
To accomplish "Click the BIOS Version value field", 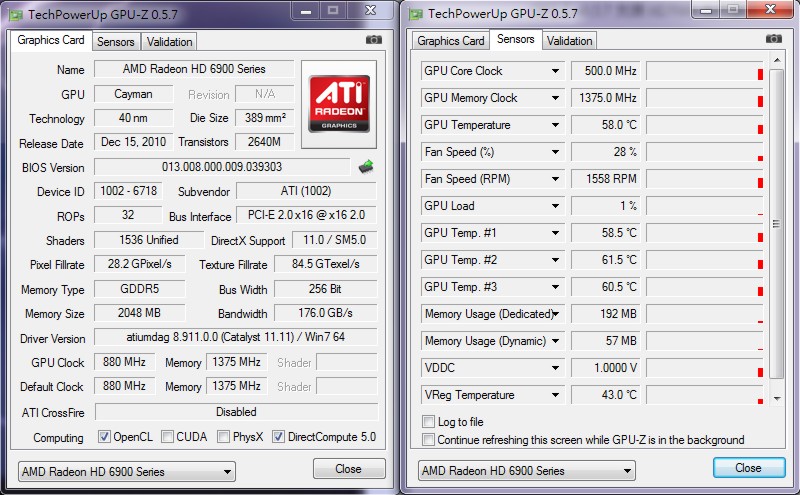I will (x=222, y=167).
